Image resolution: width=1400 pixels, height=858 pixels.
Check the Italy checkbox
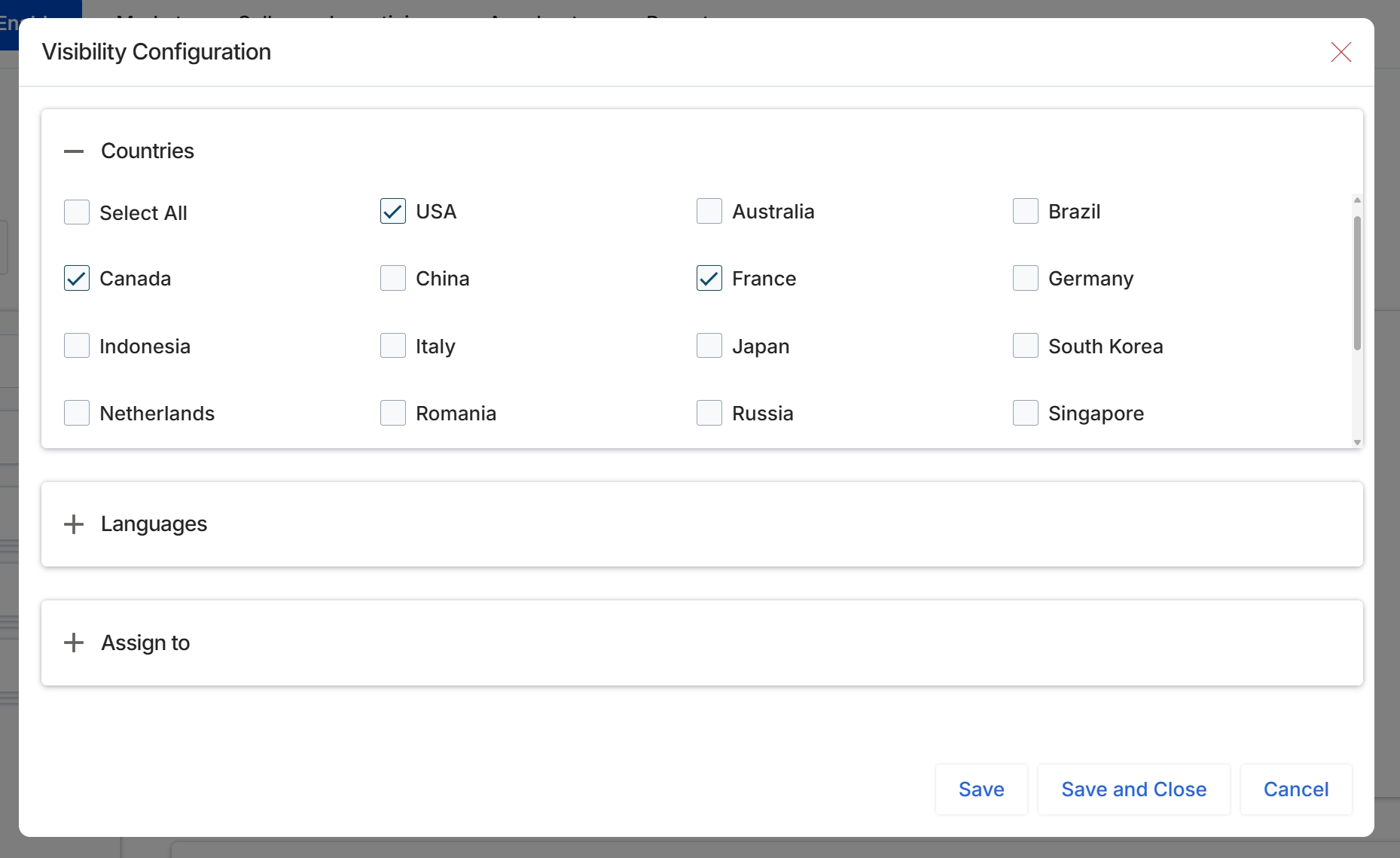coord(393,346)
